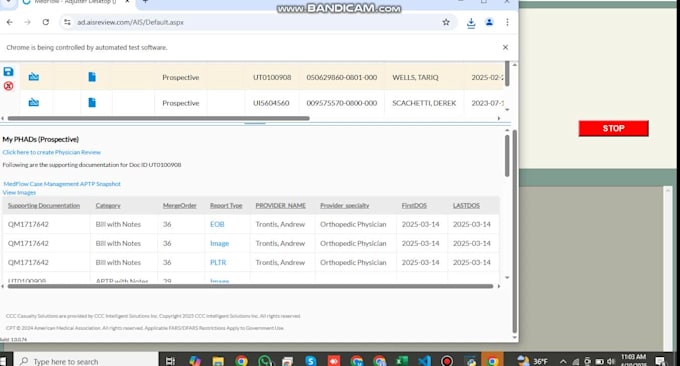Click the red STOP button
The image size is (680, 366).
pos(613,128)
